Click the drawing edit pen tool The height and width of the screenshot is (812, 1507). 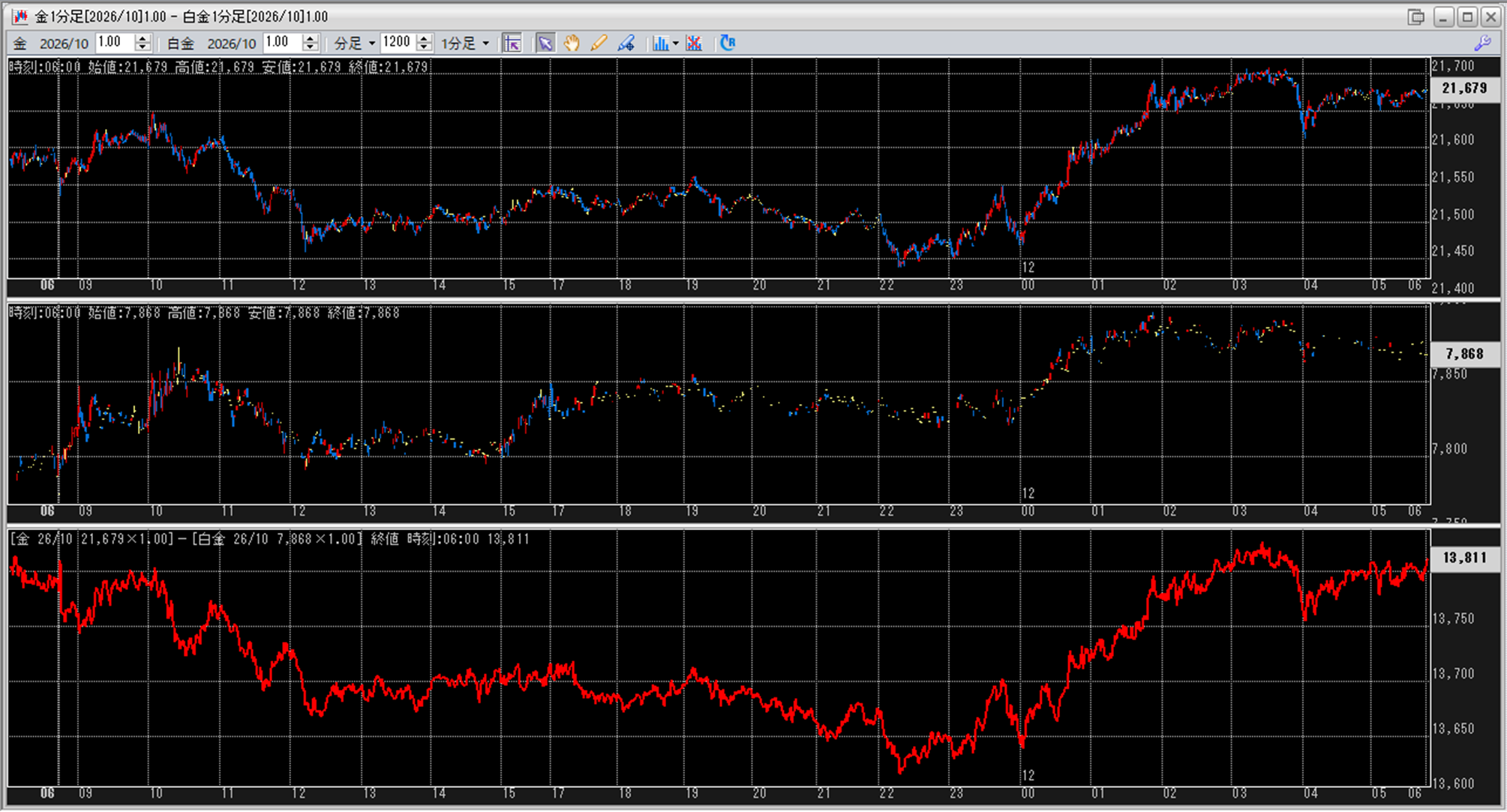[626, 43]
